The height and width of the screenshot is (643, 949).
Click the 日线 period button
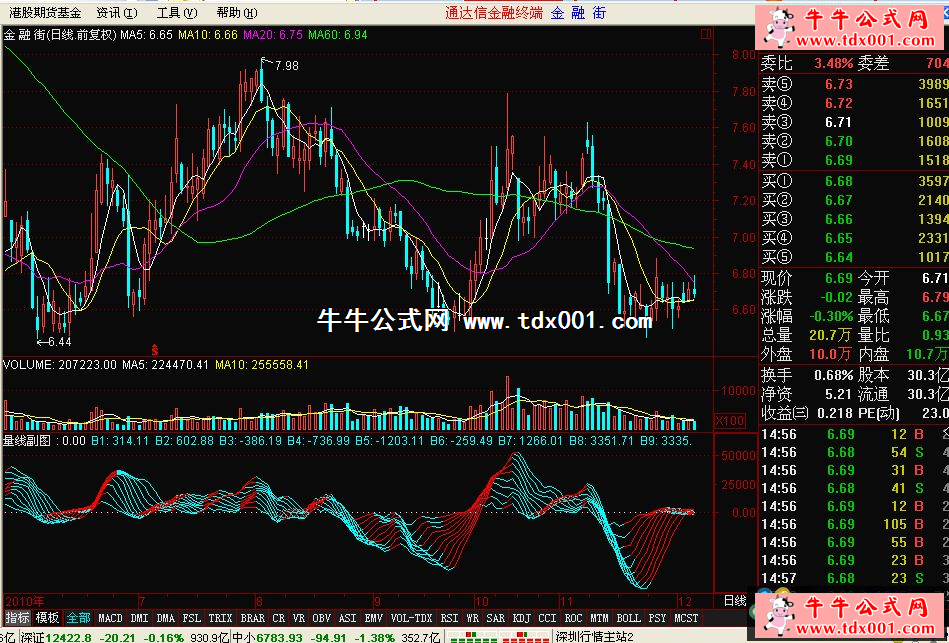click(735, 601)
